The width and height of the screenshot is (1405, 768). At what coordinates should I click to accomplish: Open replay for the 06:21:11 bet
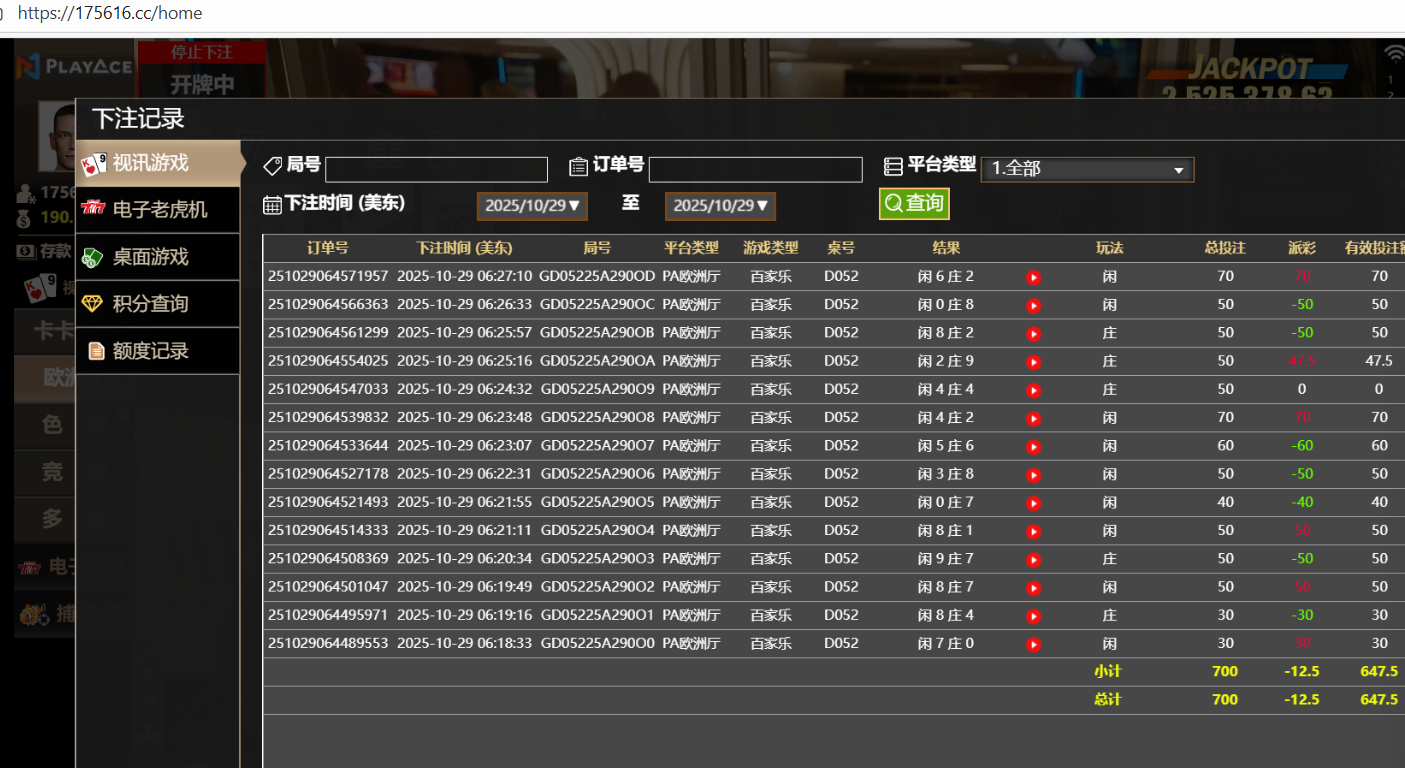tap(1033, 531)
